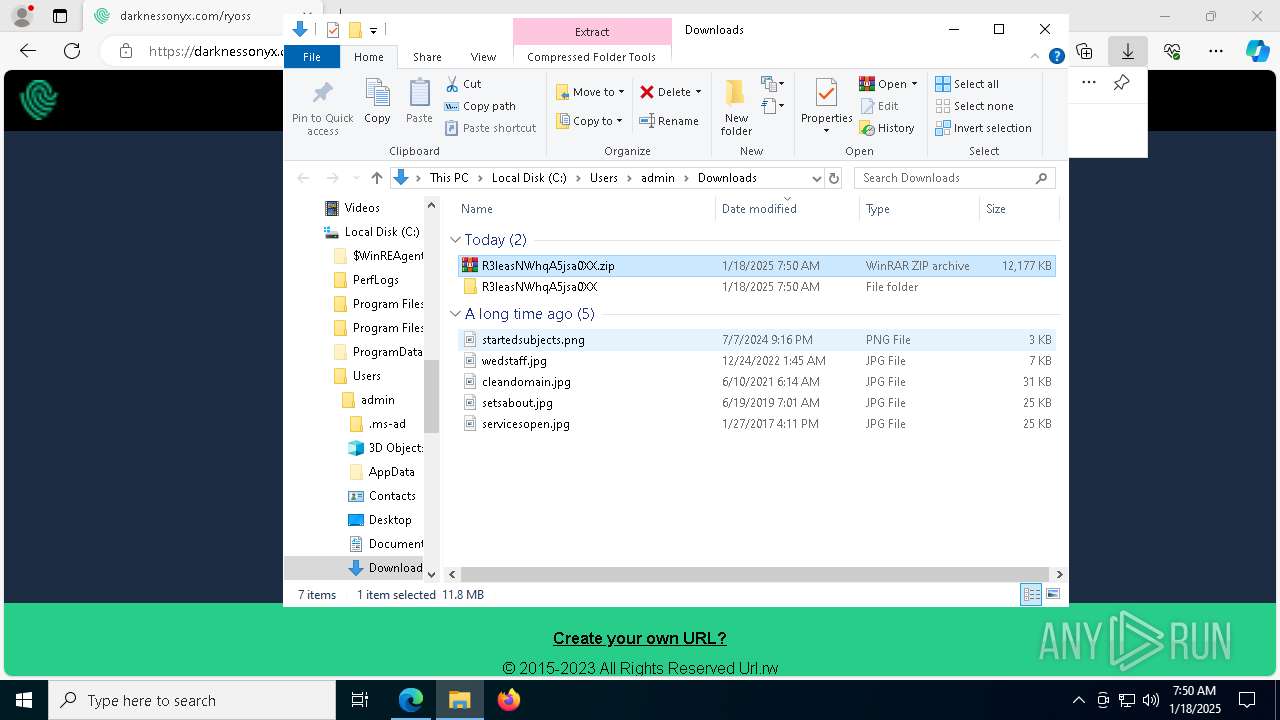This screenshot has height=720, width=1280.
Task: Switch to Large icons view in status bar
Action: click(x=1052, y=595)
